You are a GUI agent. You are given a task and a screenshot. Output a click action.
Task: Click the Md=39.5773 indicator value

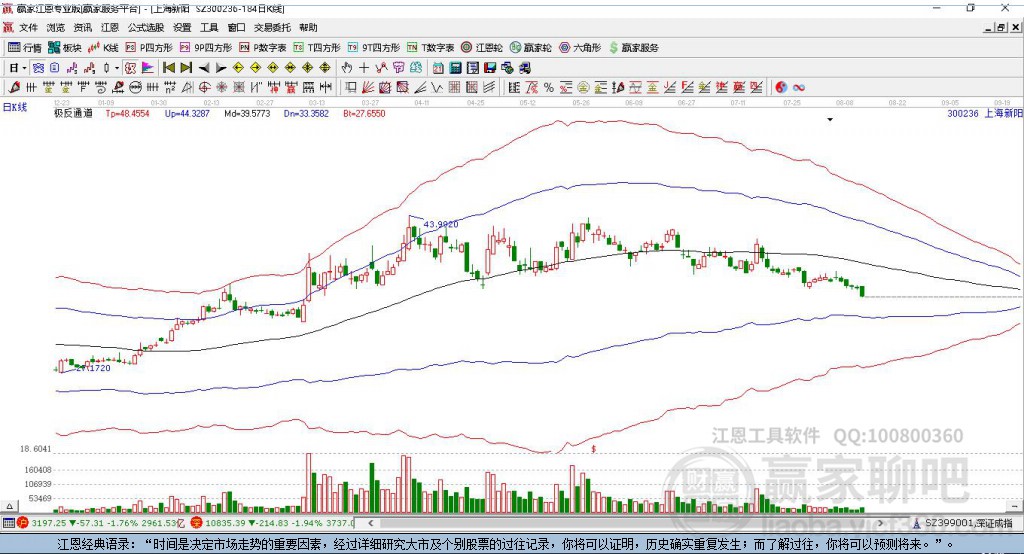coord(247,113)
